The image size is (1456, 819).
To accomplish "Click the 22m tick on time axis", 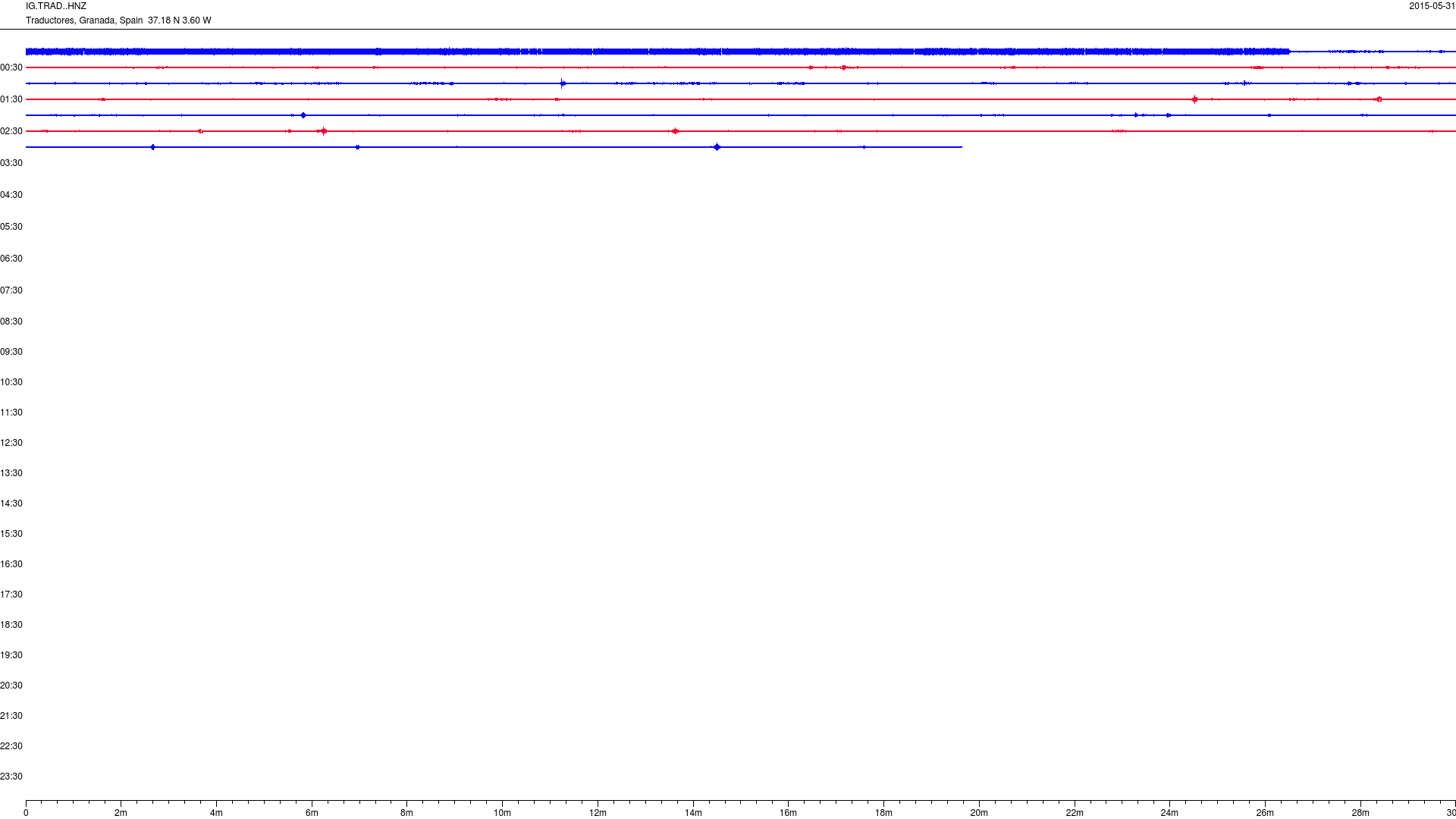I will 1075,813.
